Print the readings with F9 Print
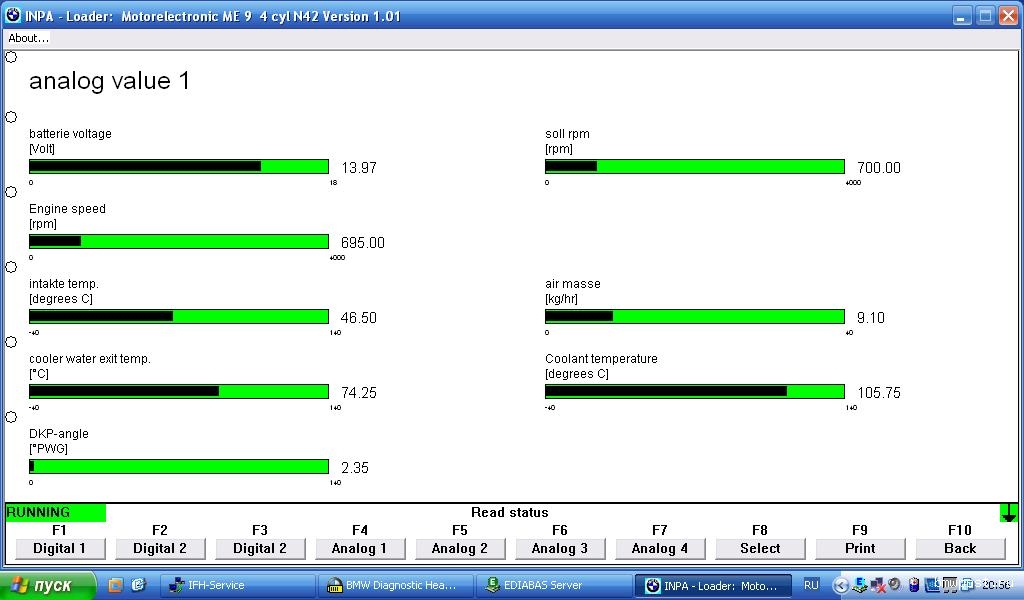 [x=860, y=548]
